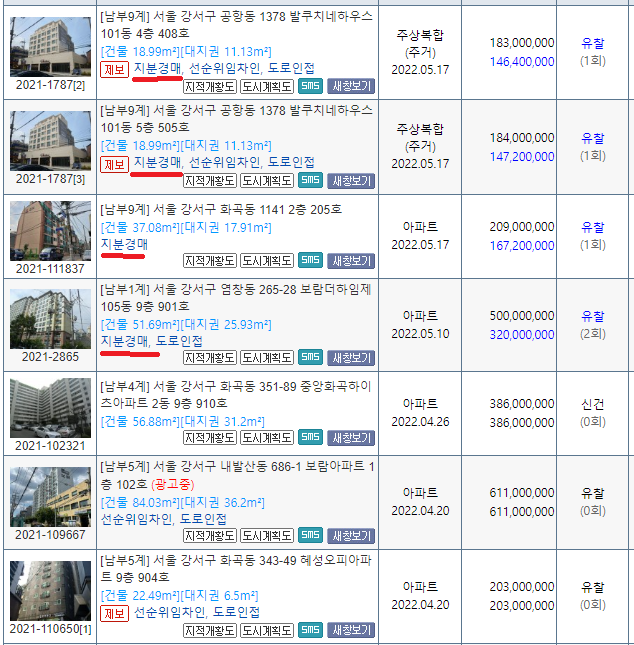Open 새창보기 for 408호 listing

[x=351, y=86]
